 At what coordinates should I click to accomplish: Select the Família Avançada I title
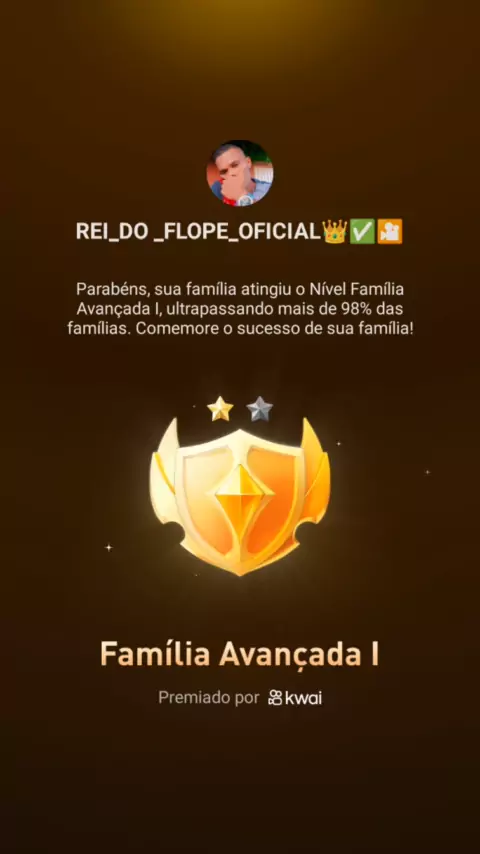coord(240,654)
